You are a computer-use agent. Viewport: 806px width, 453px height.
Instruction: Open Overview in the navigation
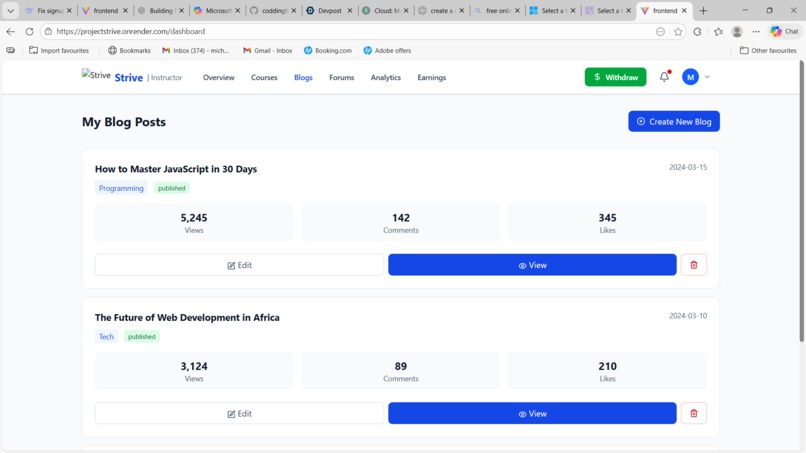point(218,77)
